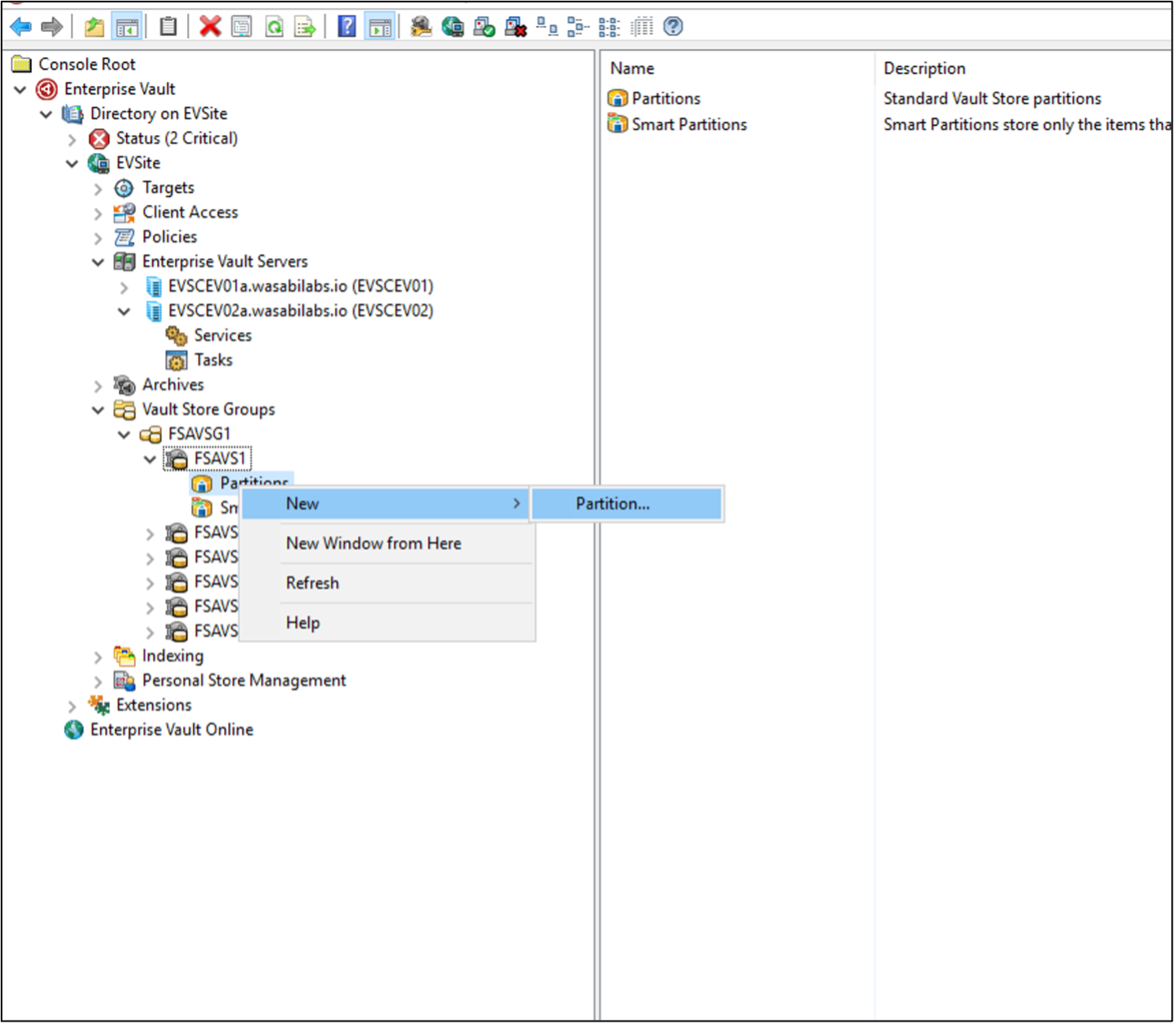Image resolution: width=1176 pixels, height=1026 pixels.
Task: Click the computer with green check icon
Action: (x=484, y=27)
